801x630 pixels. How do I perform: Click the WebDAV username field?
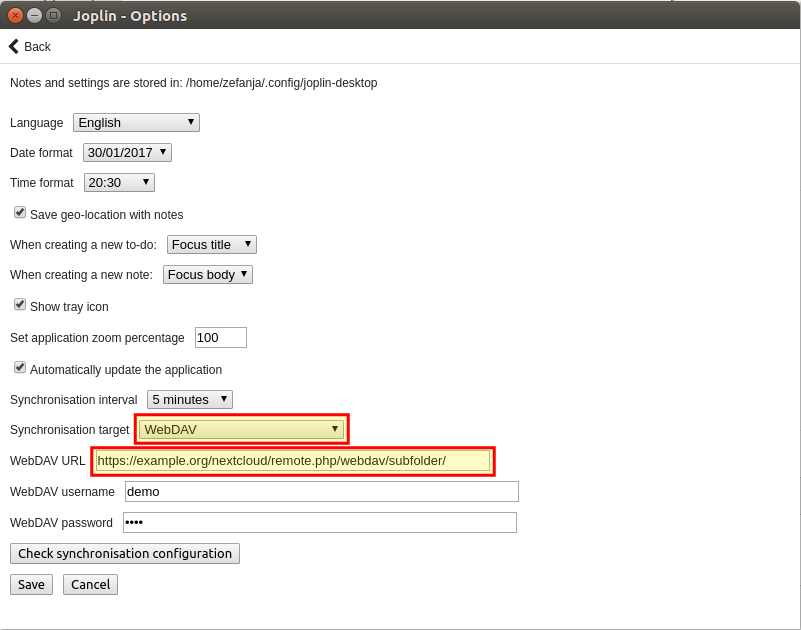[x=322, y=492]
